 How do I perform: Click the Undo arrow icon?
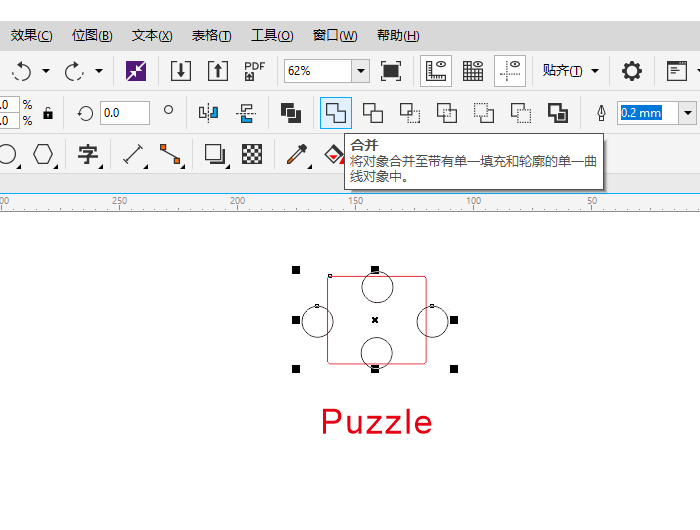coord(21,71)
